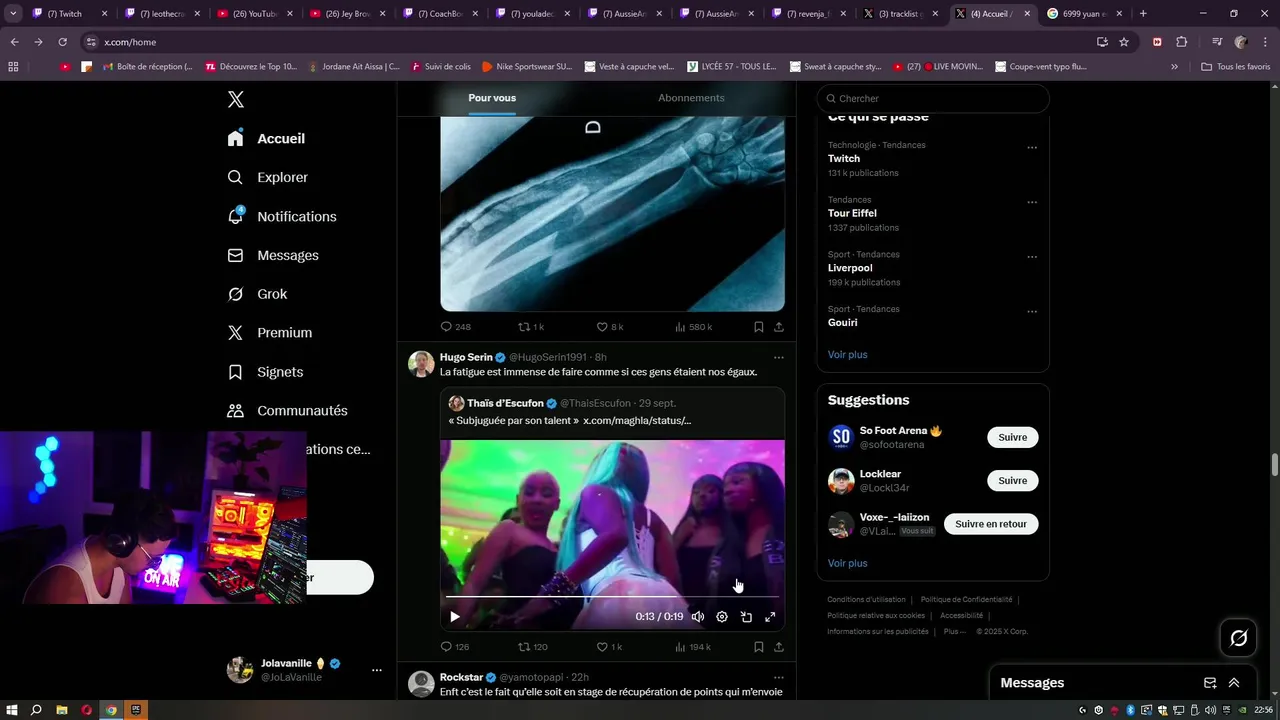Toggle picture-in-picture for the video
This screenshot has width=1280, height=720.
(x=746, y=617)
